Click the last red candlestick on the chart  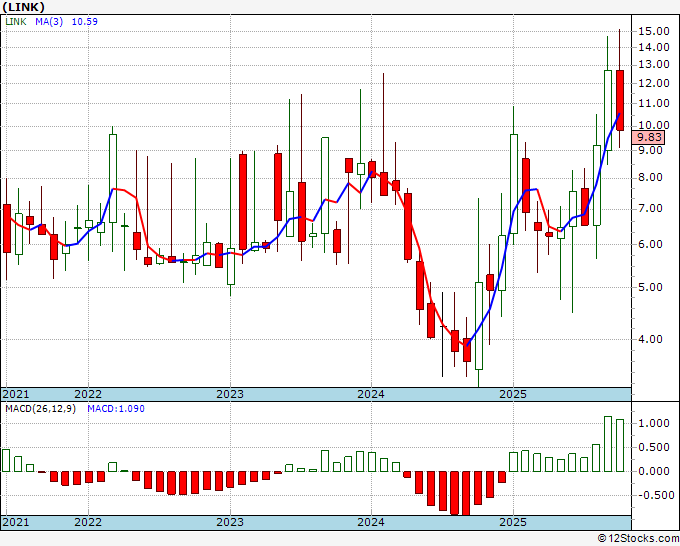coord(620,100)
